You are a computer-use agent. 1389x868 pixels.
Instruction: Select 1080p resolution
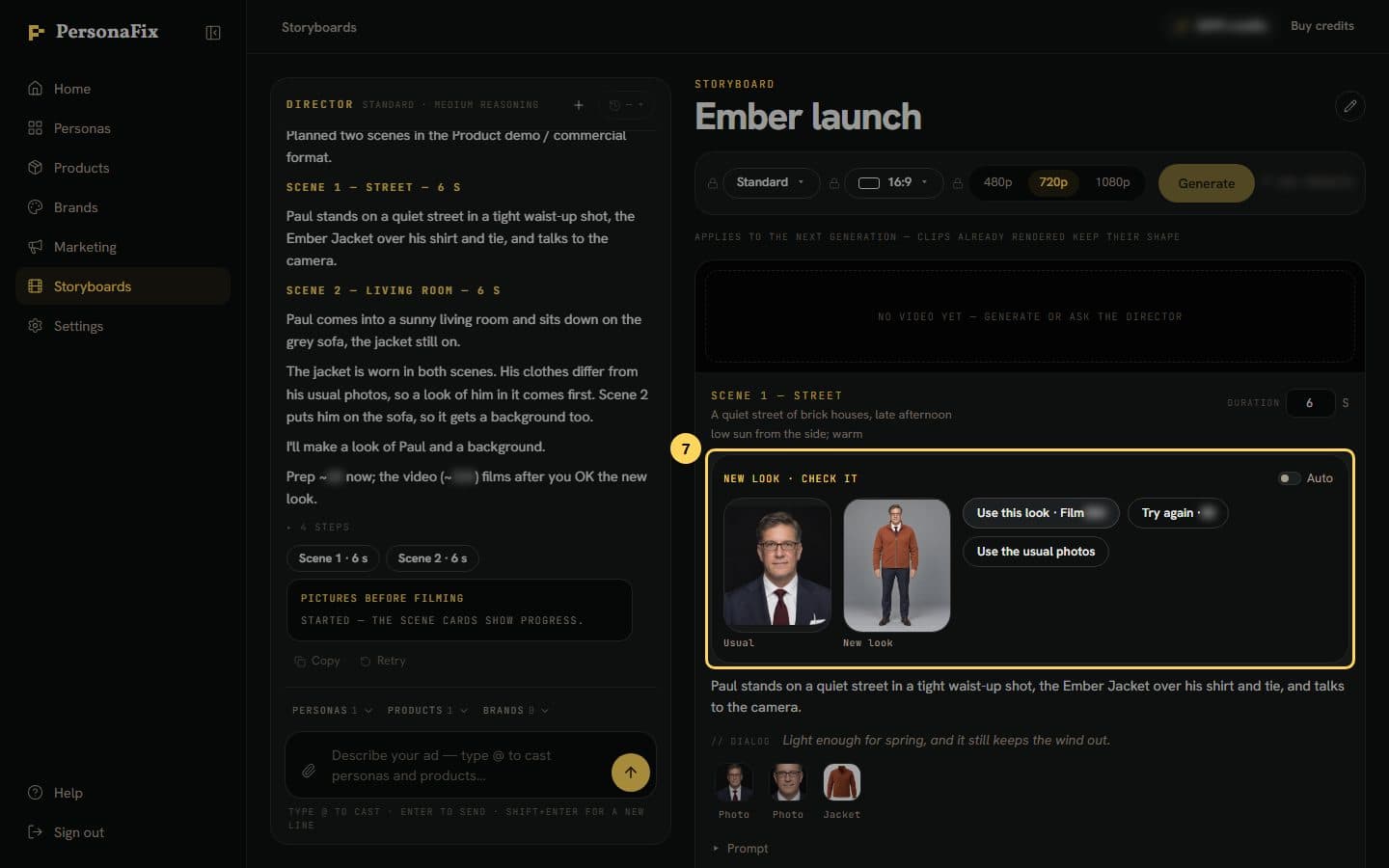(1112, 182)
